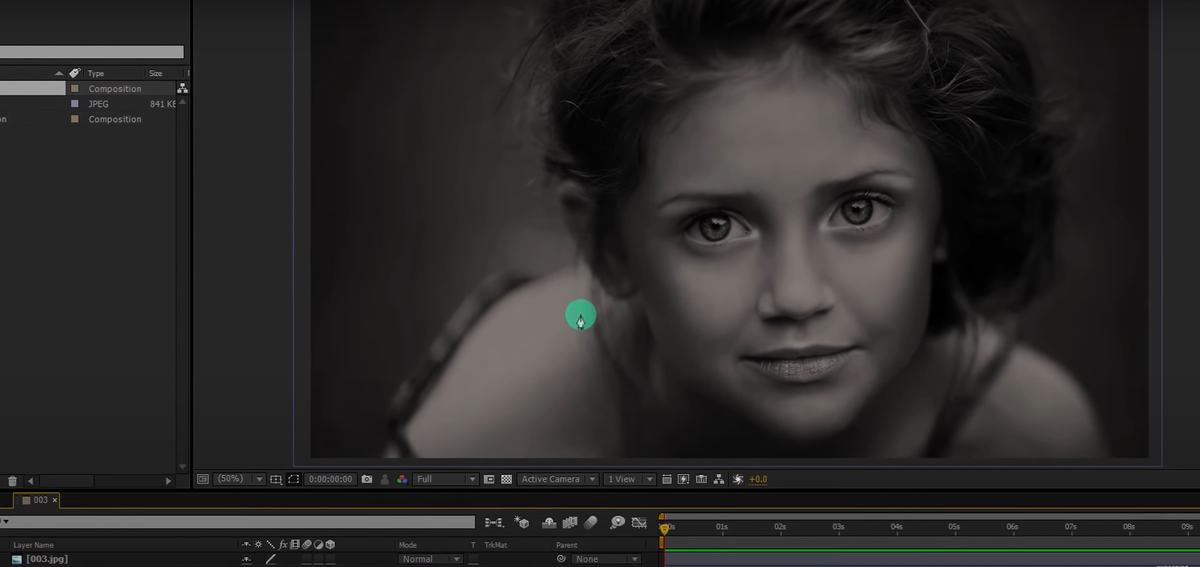1200x567 pixels.
Task: Open the 1 View layout dropdown
Action: click(630, 479)
